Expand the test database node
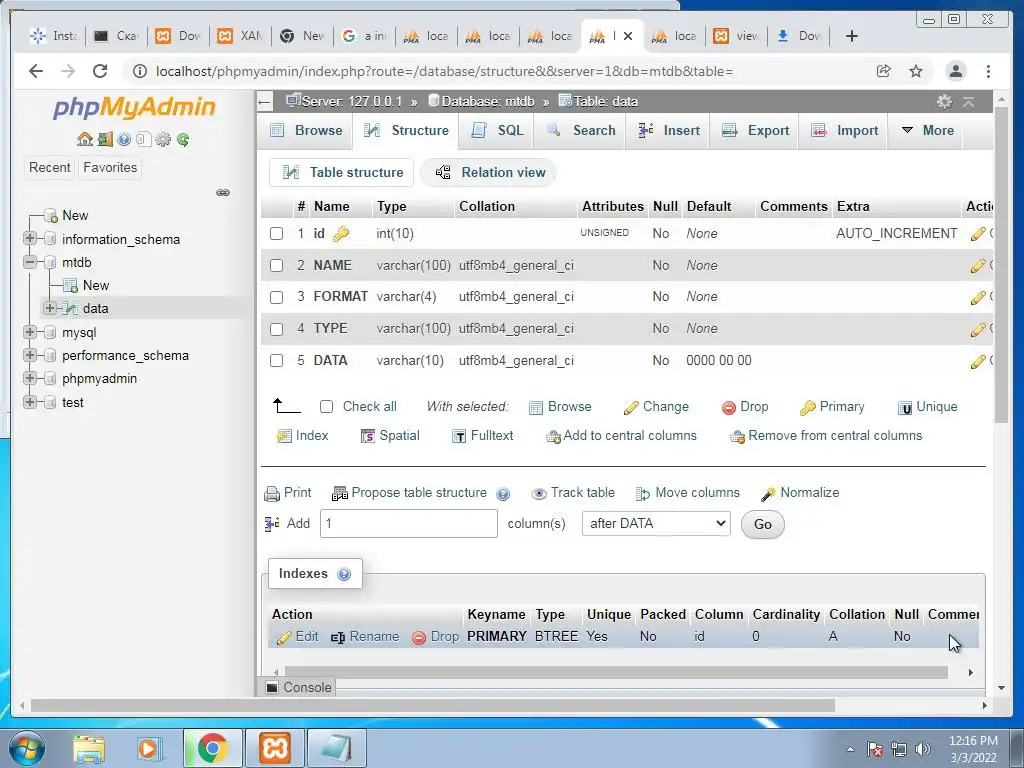The image size is (1024, 768). (x=29, y=402)
